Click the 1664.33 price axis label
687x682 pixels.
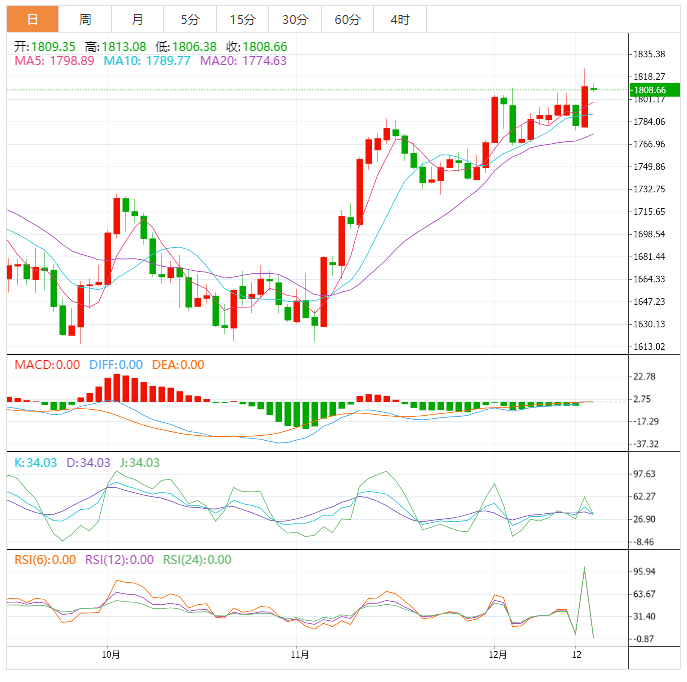point(649,279)
